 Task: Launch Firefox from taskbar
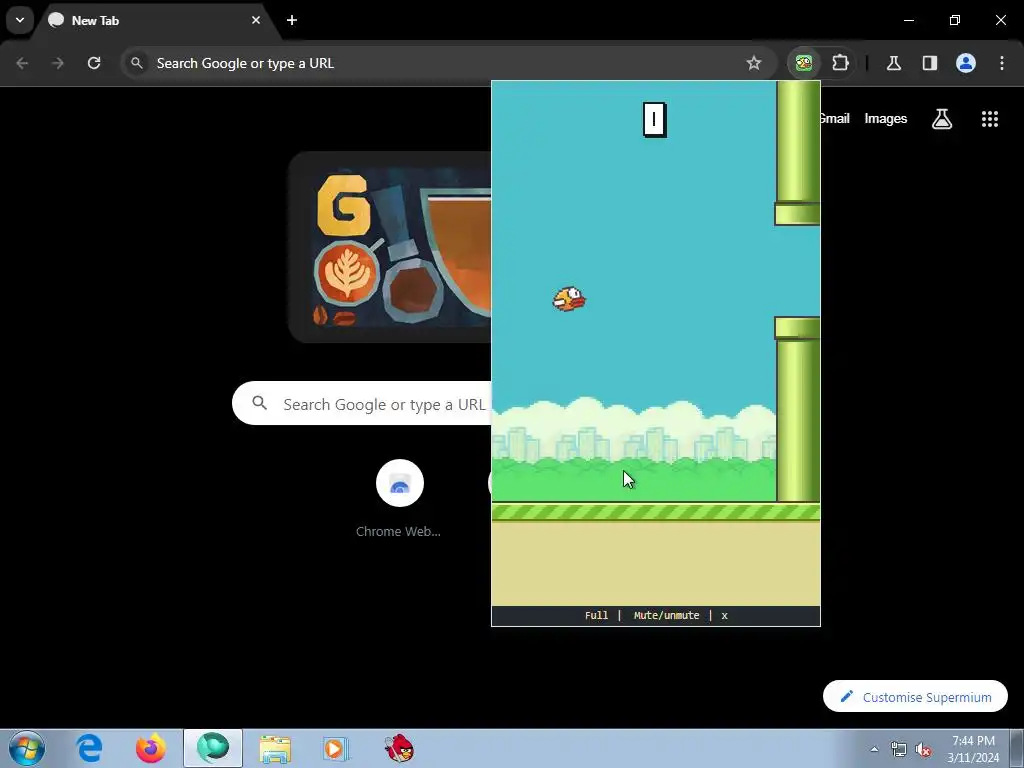pos(150,748)
